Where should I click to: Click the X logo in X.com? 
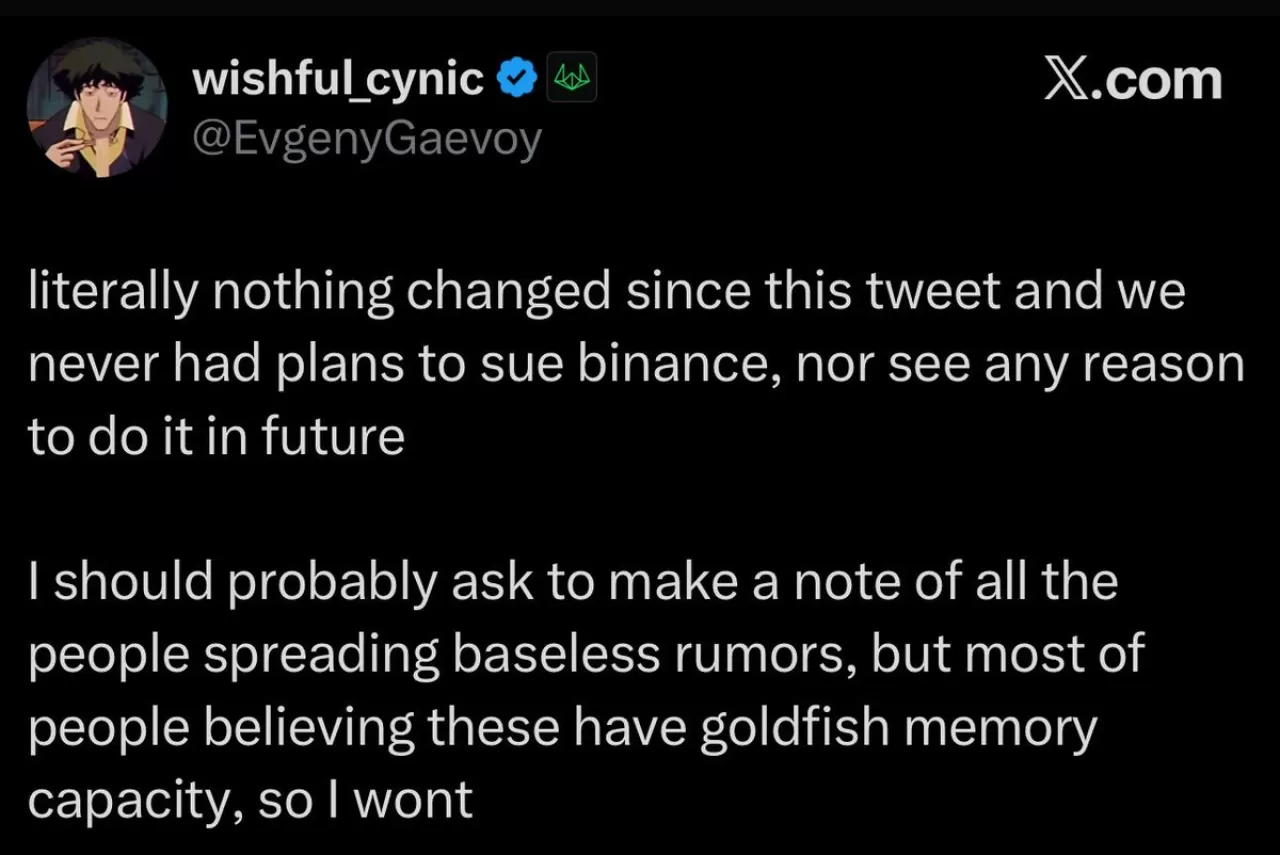(x=1068, y=80)
